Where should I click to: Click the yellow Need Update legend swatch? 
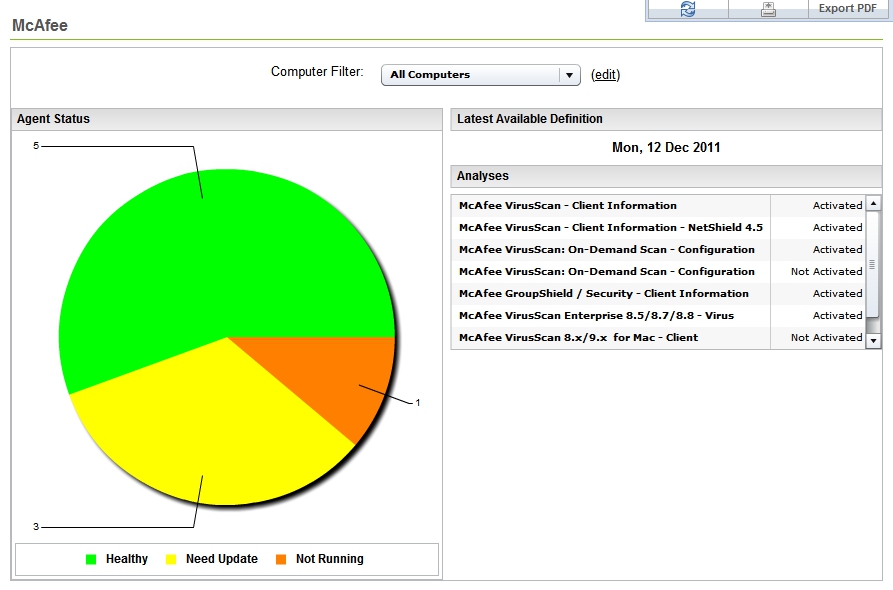point(171,560)
